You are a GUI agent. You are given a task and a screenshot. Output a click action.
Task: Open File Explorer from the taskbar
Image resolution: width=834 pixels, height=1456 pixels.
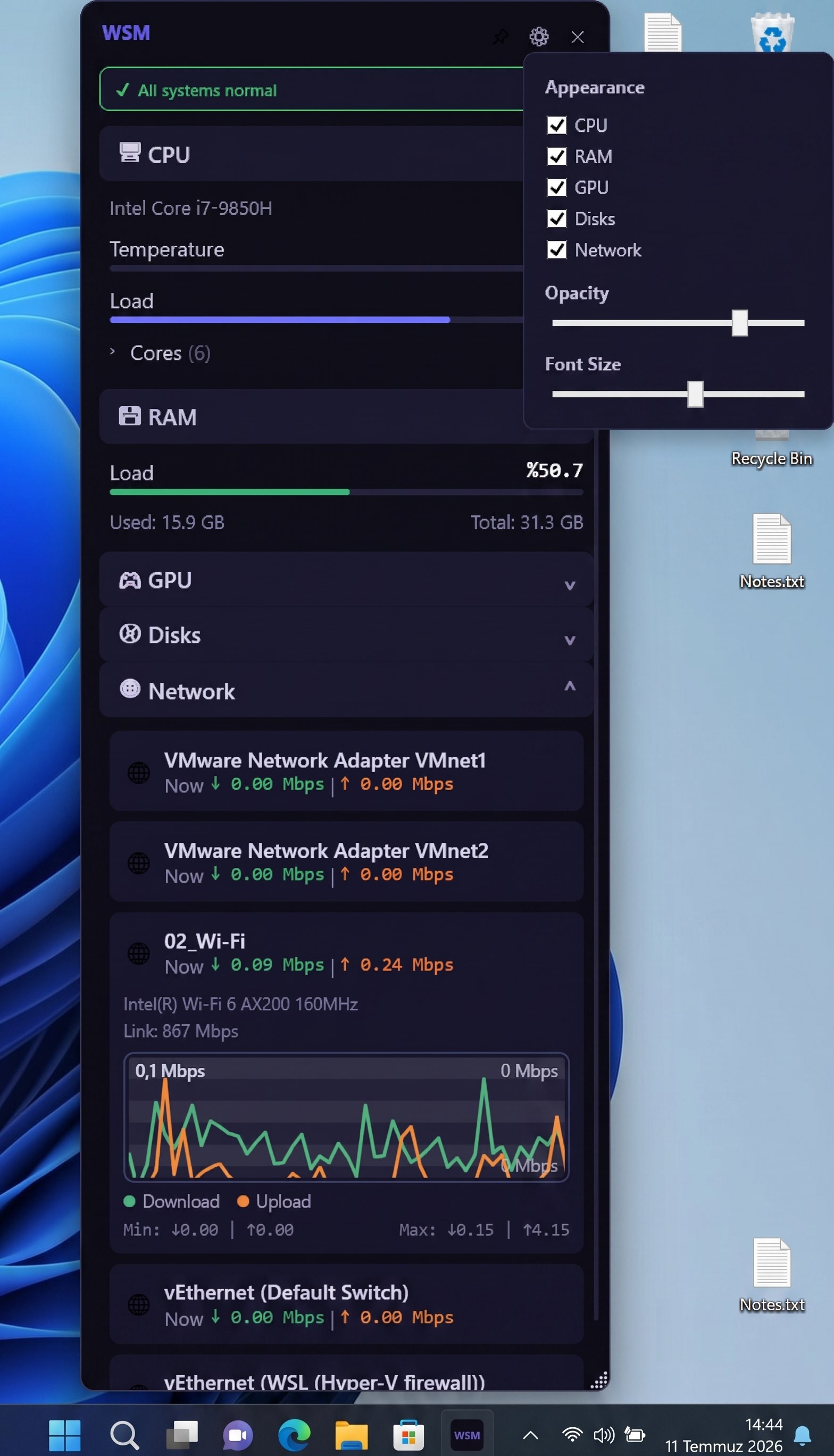[351, 1435]
